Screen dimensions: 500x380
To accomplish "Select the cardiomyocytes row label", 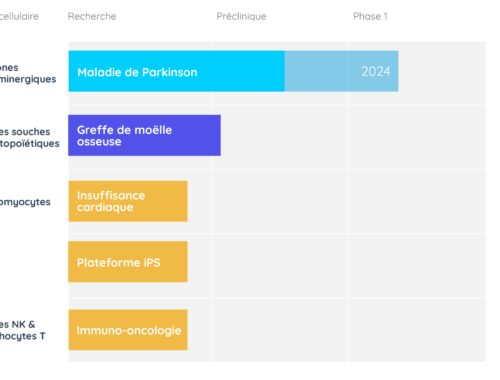I will pyautogui.click(x=25, y=202).
